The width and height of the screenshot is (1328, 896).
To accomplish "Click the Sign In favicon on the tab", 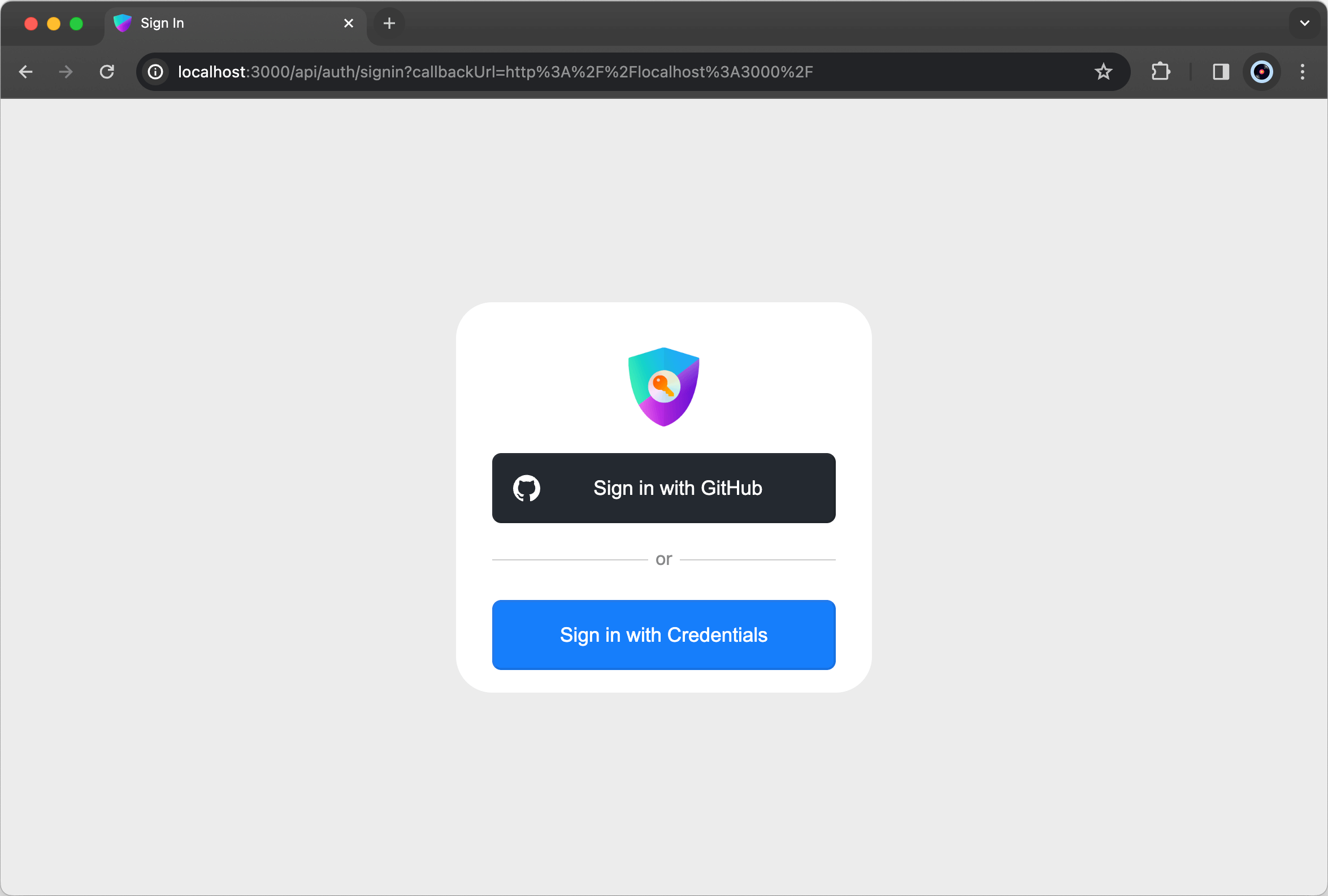I will click(x=123, y=23).
